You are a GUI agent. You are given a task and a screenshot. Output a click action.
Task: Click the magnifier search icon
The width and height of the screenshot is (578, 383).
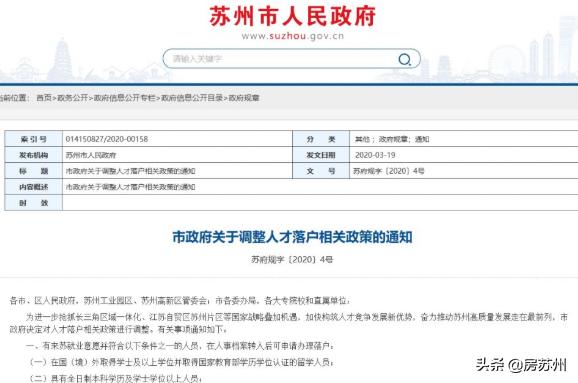tap(404, 59)
